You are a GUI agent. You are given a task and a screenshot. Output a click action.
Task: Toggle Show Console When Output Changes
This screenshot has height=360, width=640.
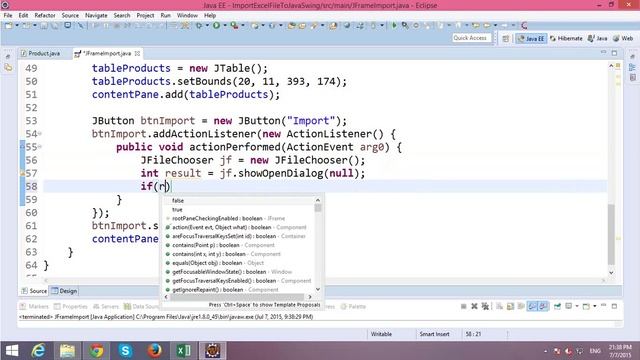(532, 306)
